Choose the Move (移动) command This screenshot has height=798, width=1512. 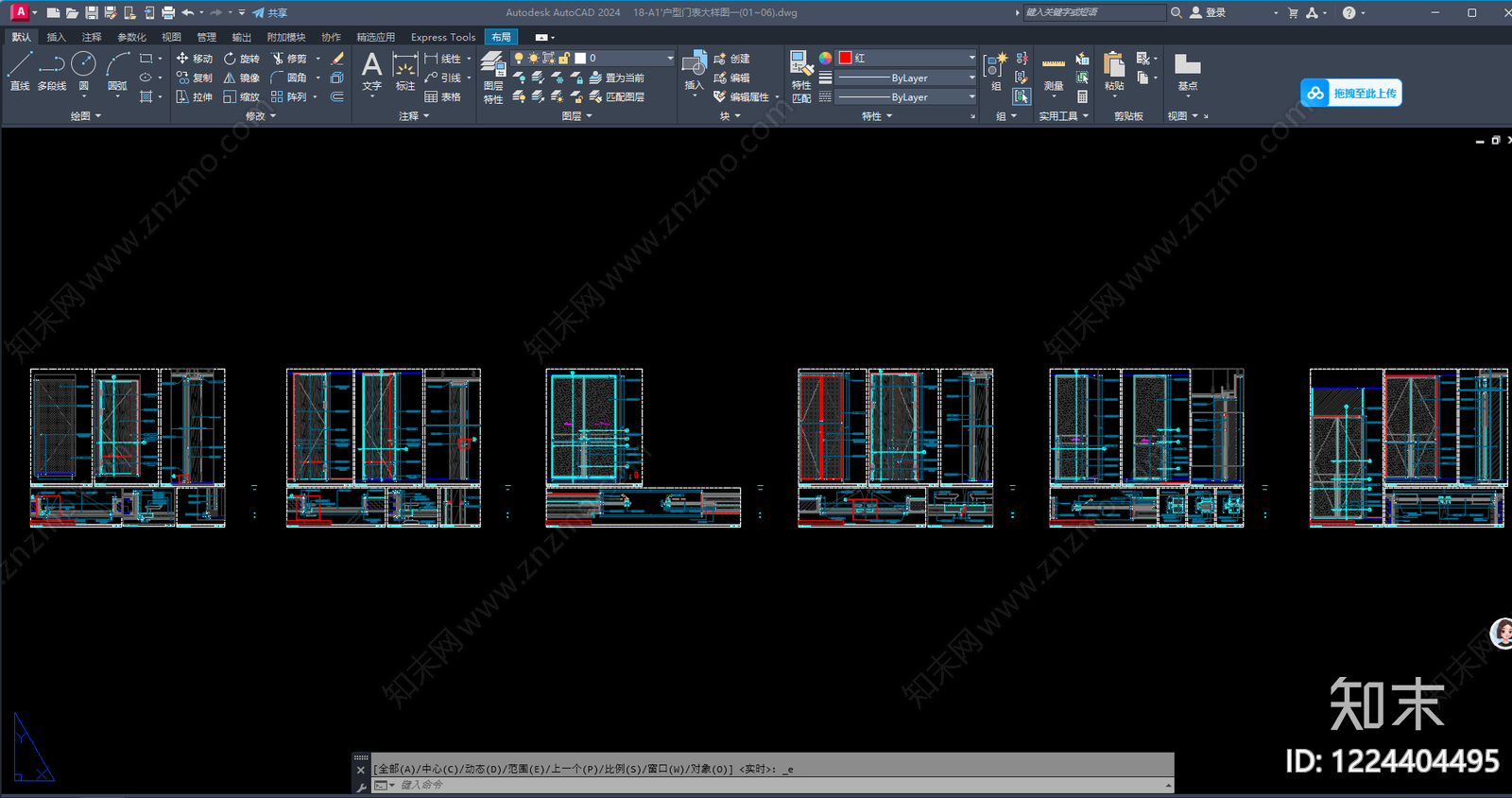pyautogui.click(x=195, y=59)
